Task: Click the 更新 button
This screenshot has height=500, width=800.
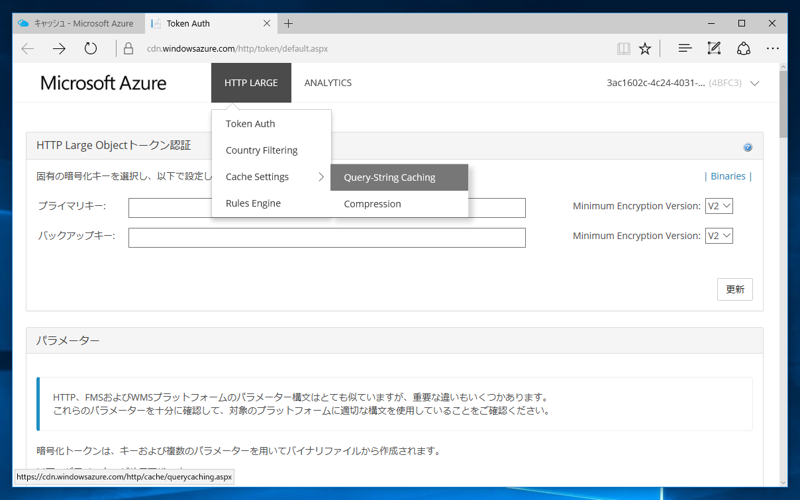Action: pyautogui.click(x=735, y=289)
